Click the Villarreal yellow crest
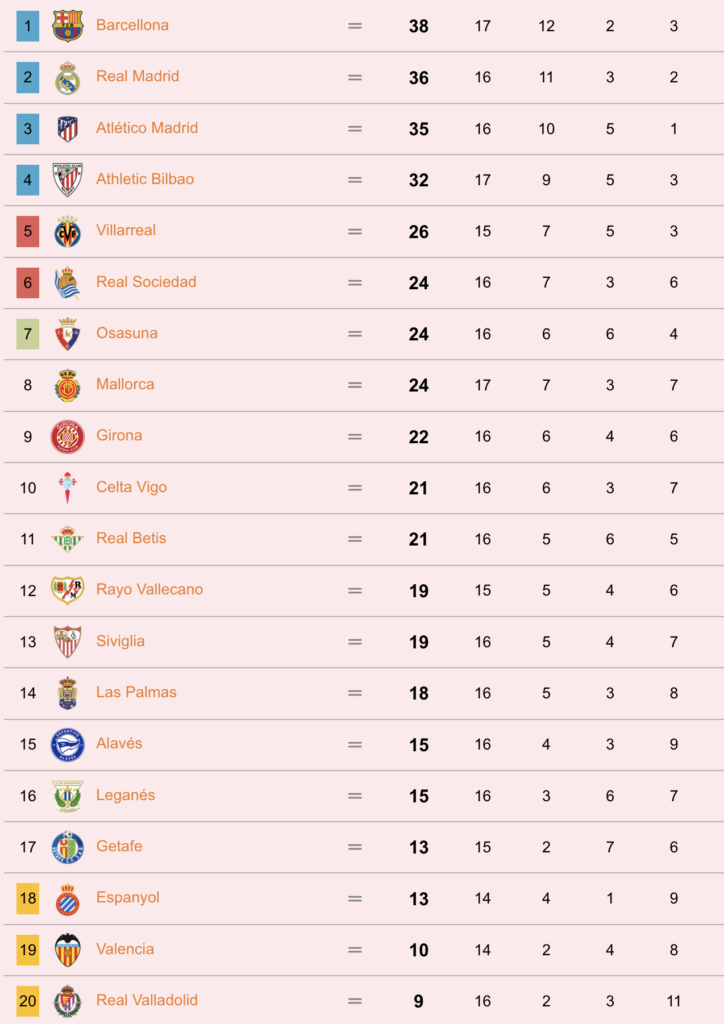Viewport: 724px width, 1024px height. 68,231
